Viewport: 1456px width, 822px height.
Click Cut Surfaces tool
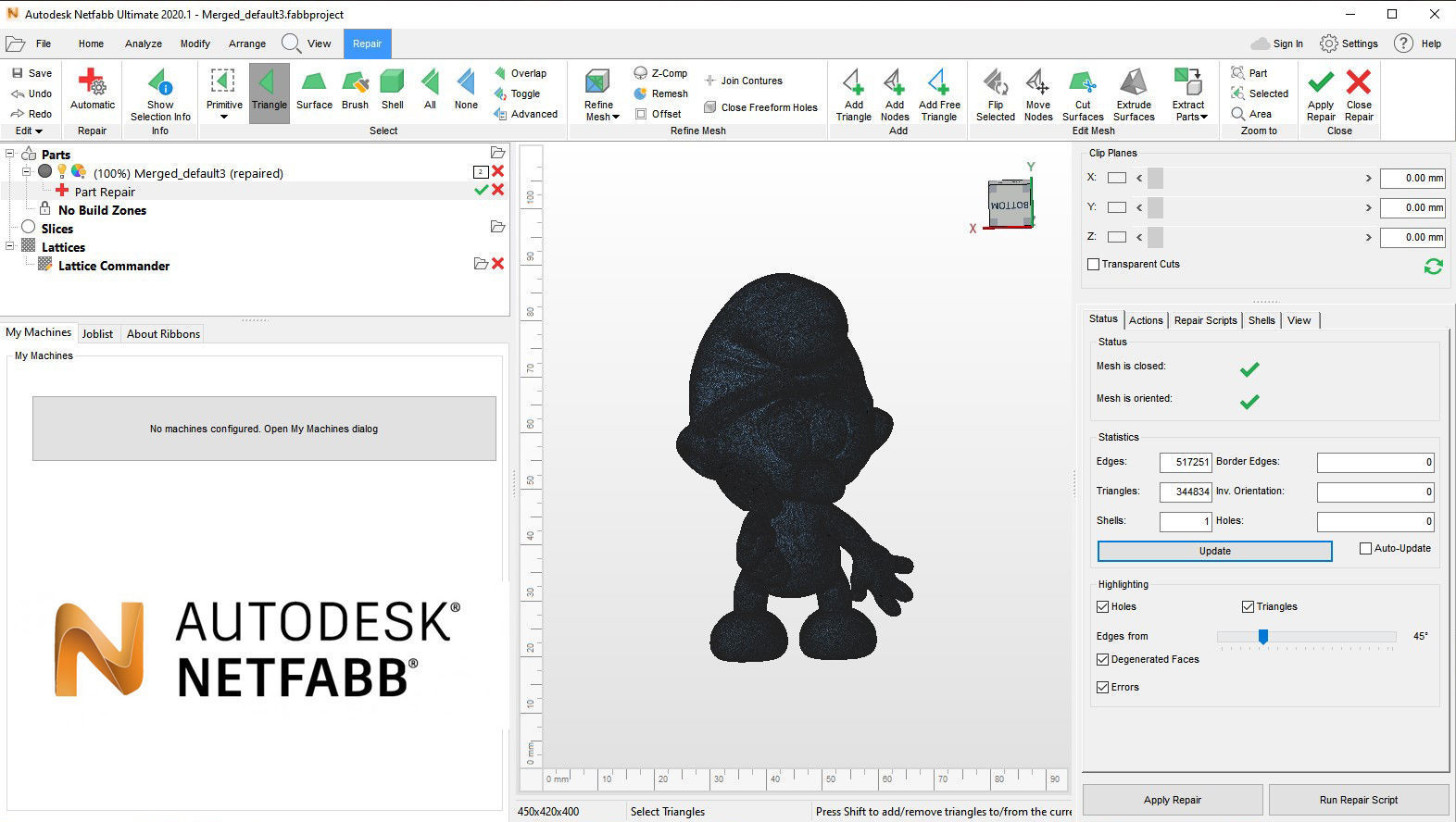(1083, 94)
